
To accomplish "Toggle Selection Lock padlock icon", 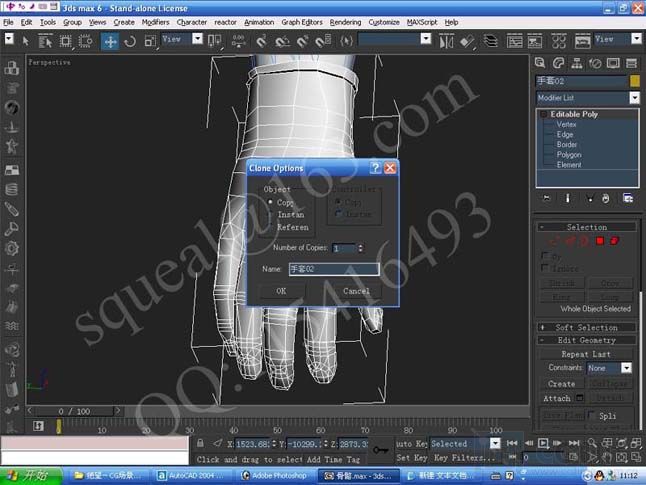I will [x=200, y=443].
